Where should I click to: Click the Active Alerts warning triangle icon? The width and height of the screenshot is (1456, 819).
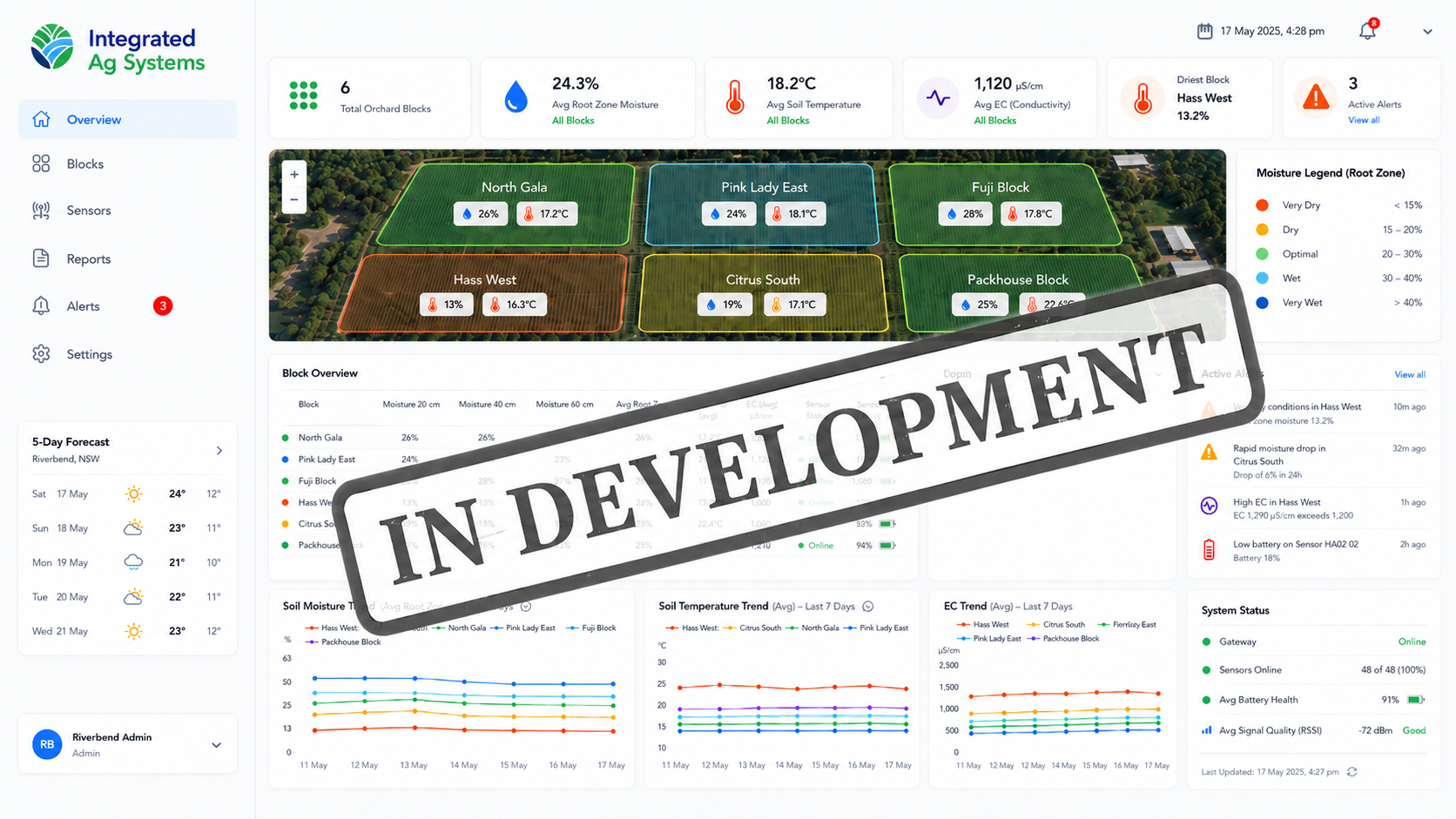point(1316,97)
